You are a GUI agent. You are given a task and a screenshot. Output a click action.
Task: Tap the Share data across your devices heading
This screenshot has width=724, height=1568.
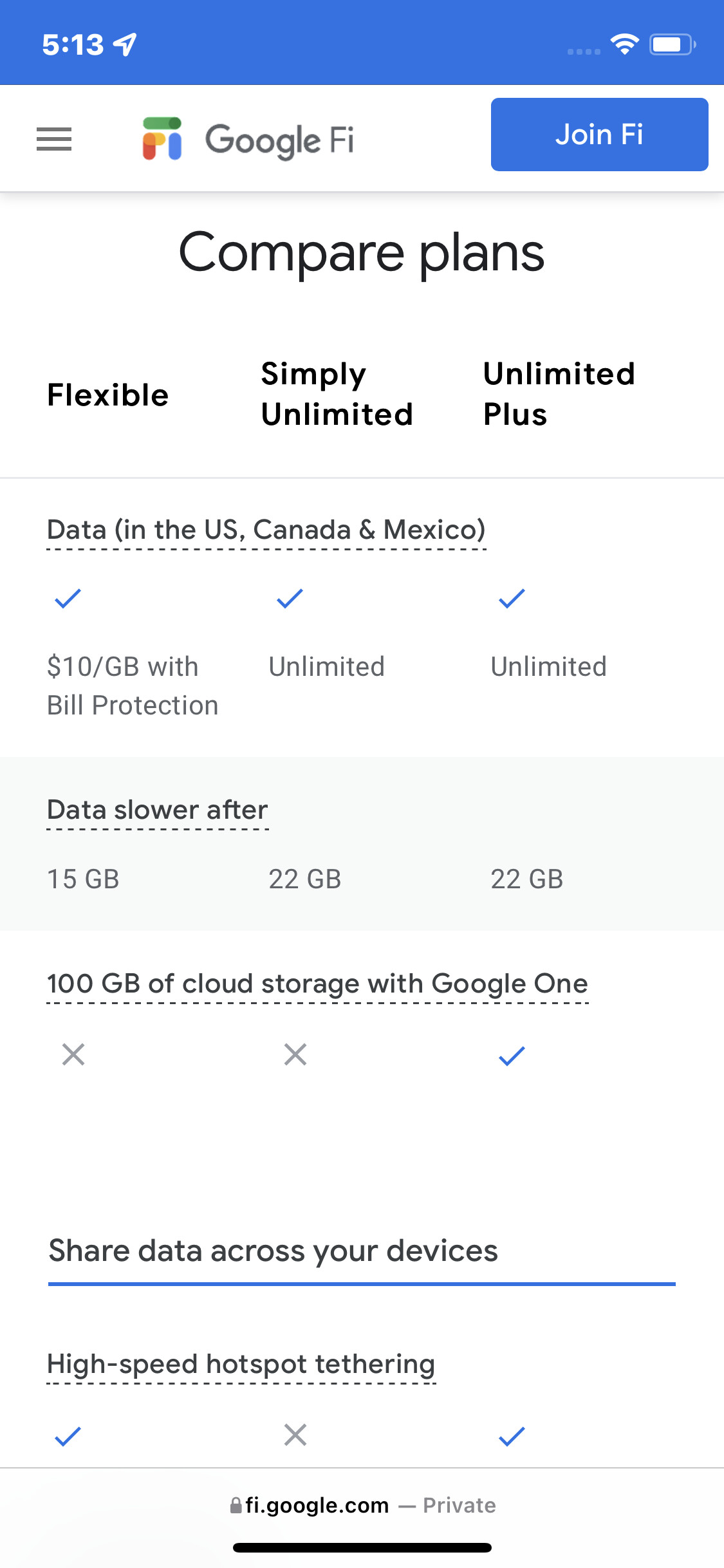tap(274, 1251)
